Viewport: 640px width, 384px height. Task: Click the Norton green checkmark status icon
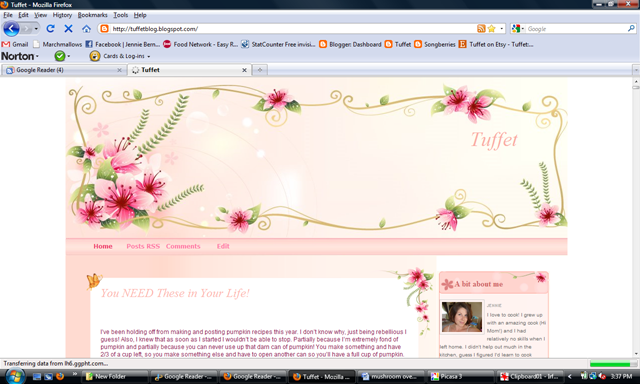point(60,56)
